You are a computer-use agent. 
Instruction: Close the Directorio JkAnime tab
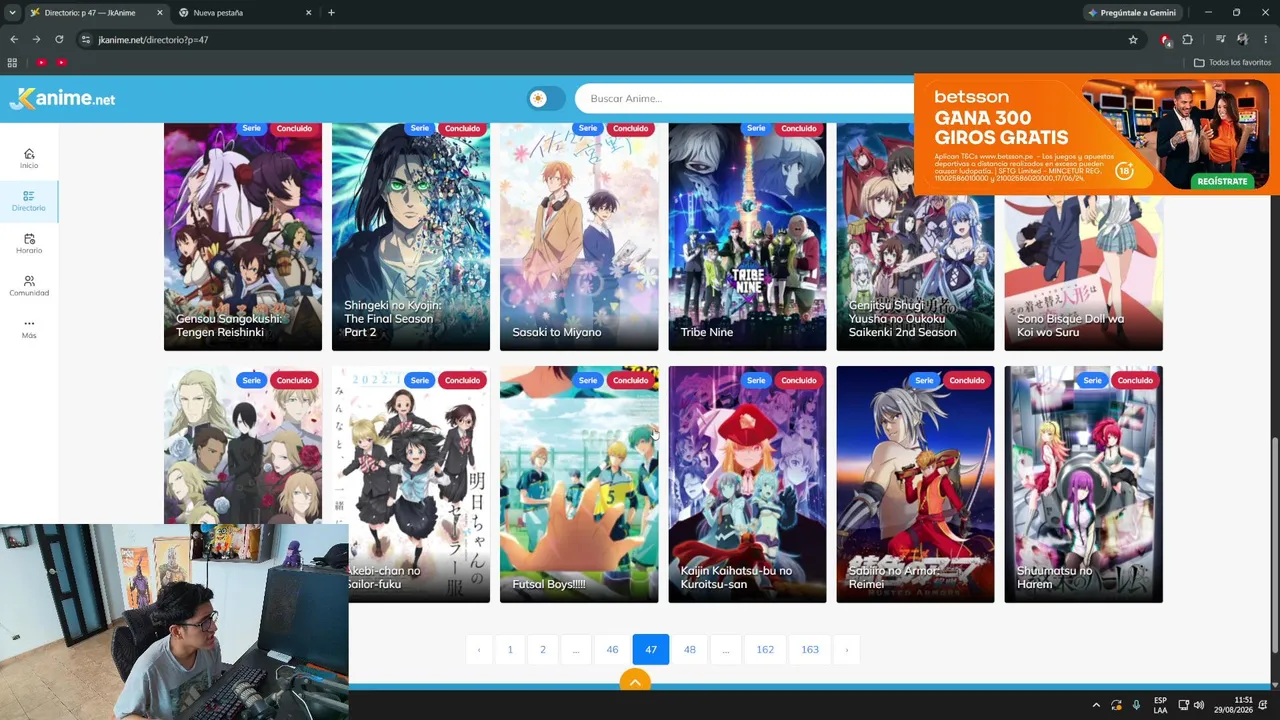tap(158, 13)
